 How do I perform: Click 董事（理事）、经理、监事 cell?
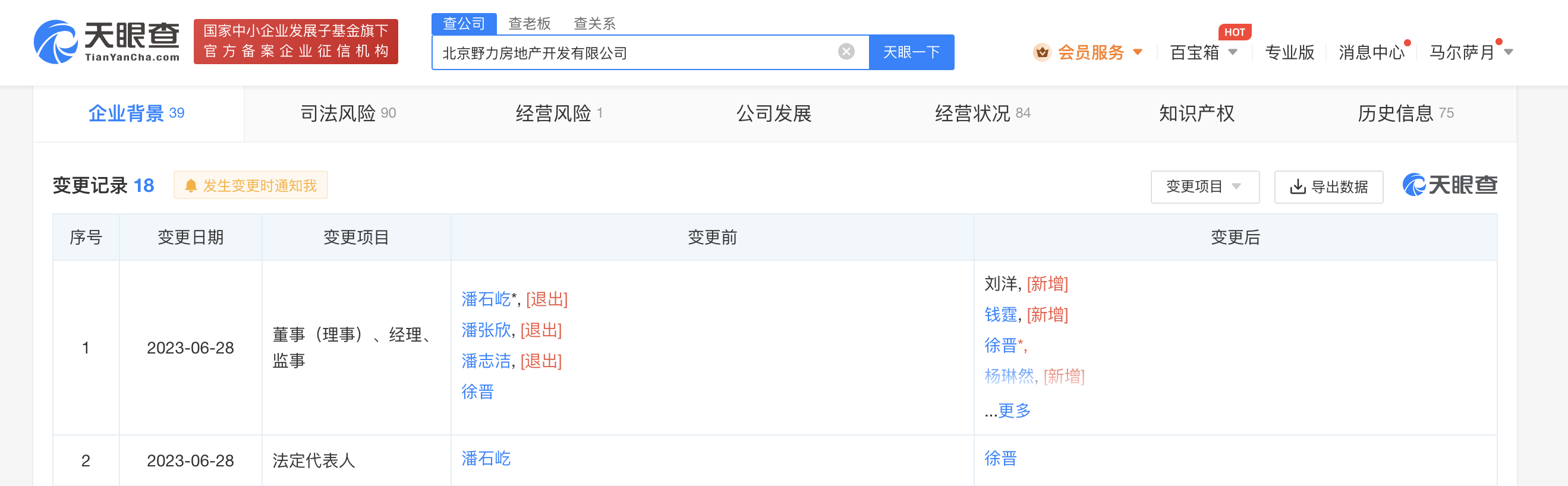[355, 348]
